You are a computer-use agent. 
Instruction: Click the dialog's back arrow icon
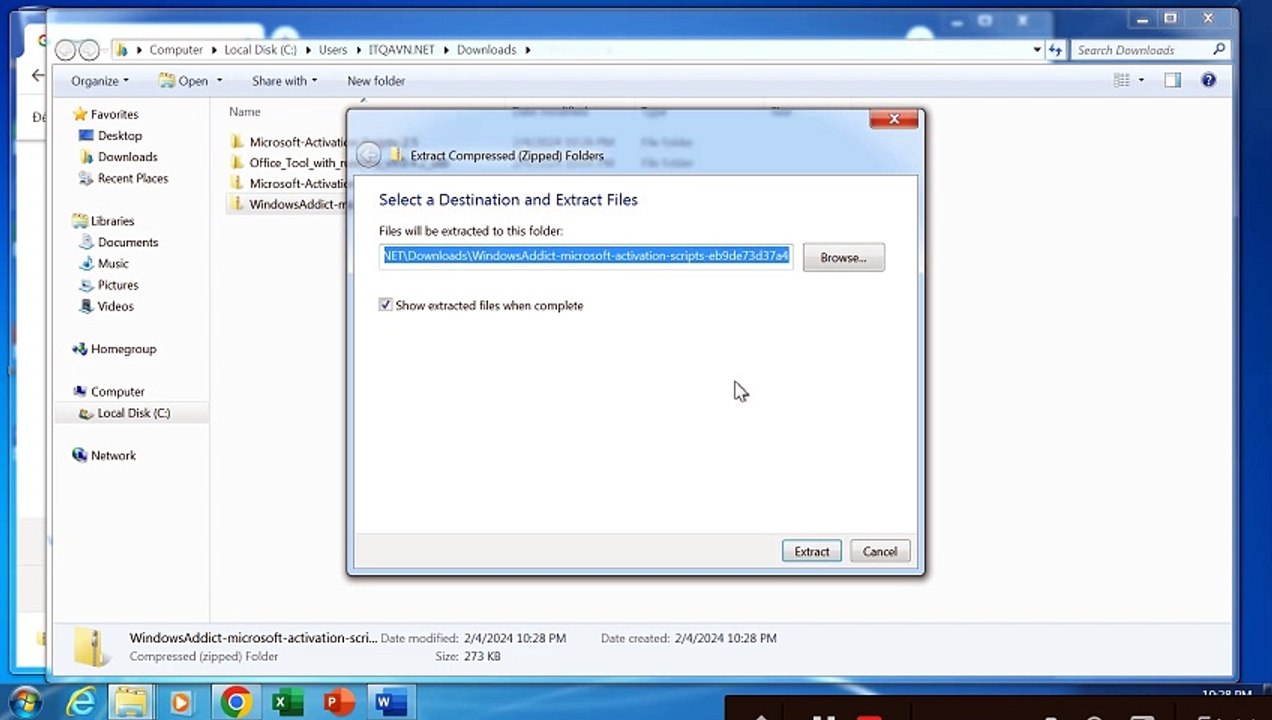pos(368,155)
